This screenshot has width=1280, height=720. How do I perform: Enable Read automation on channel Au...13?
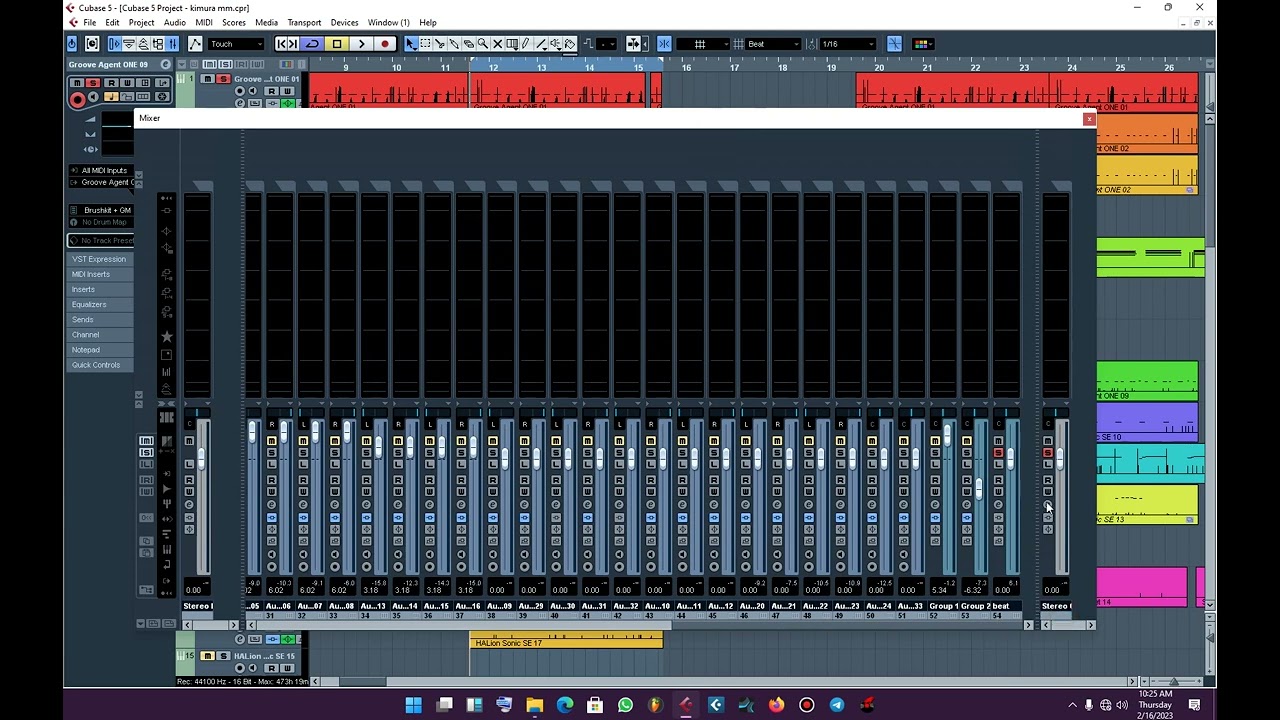[366, 480]
